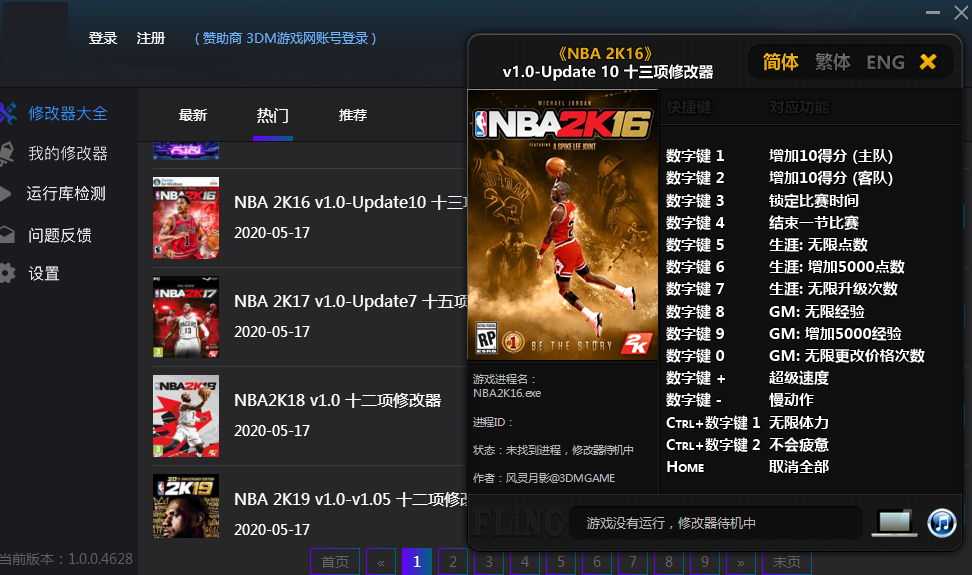Image resolution: width=972 pixels, height=575 pixels.
Task: Switch trainer language to 简体
Action: pos(780,62)
